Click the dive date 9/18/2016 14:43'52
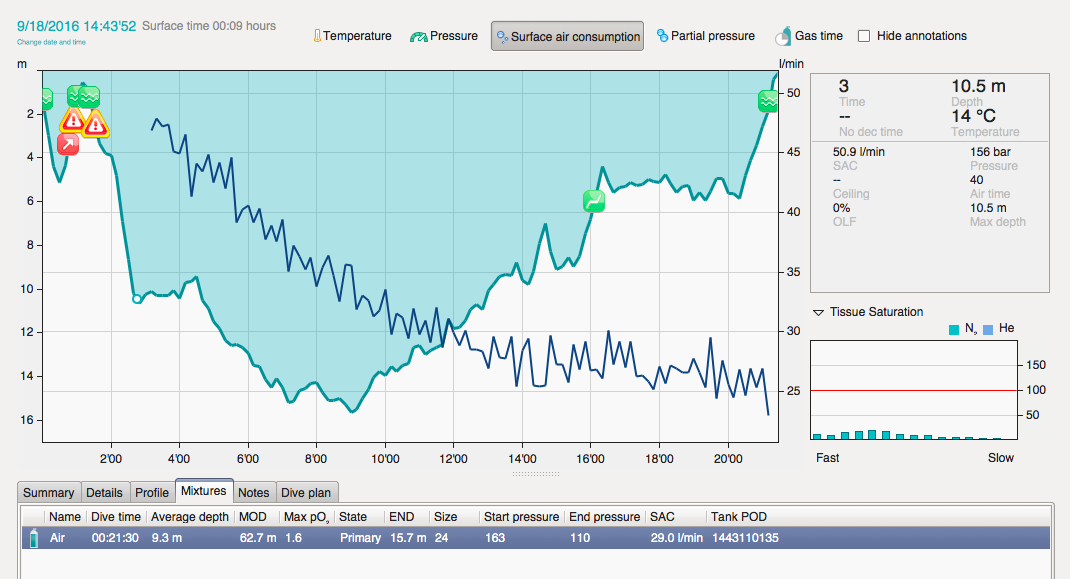1070x579 pixels. (x=76, y=26)
